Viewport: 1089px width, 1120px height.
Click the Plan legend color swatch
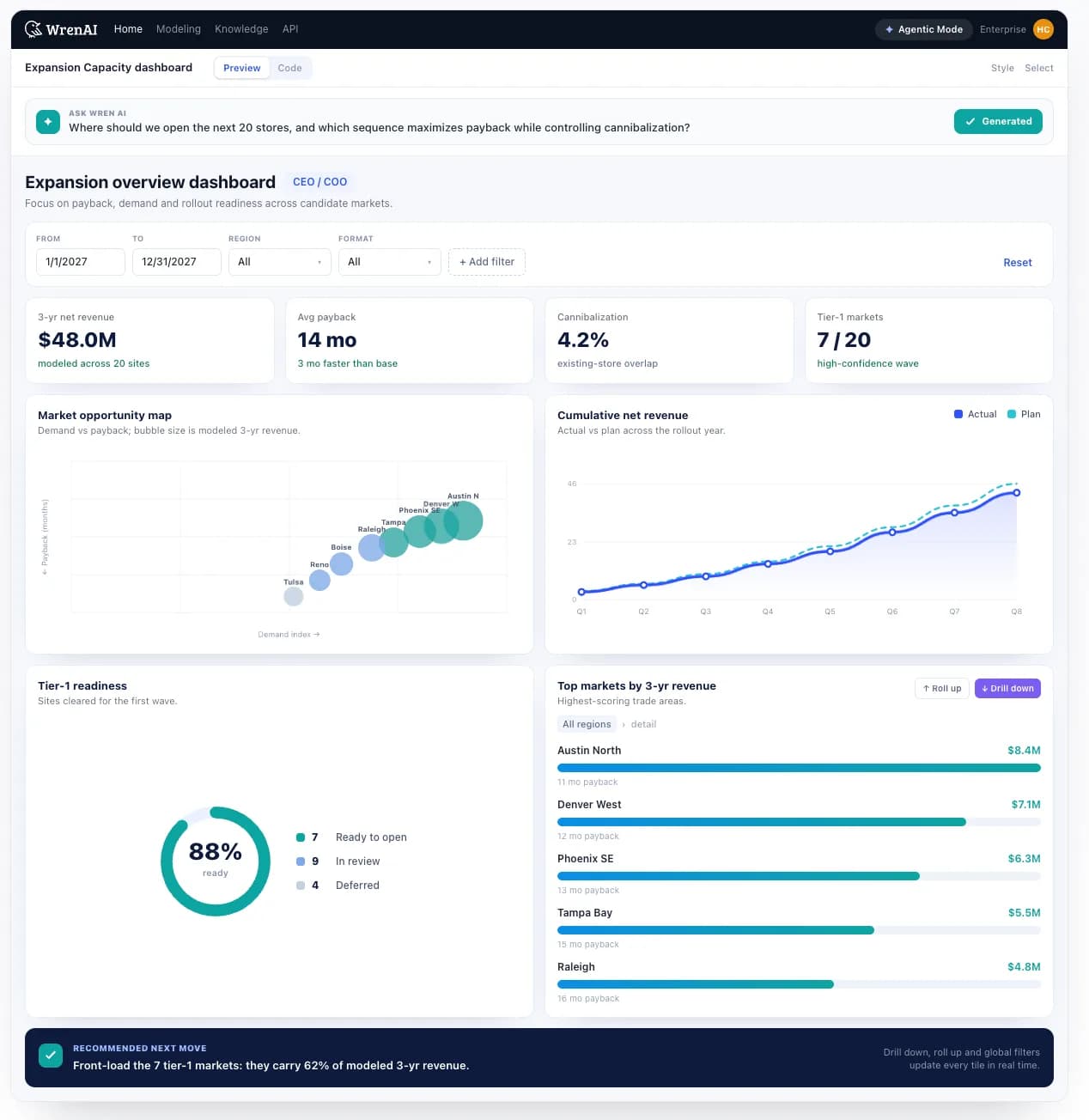pos(1012,414)
